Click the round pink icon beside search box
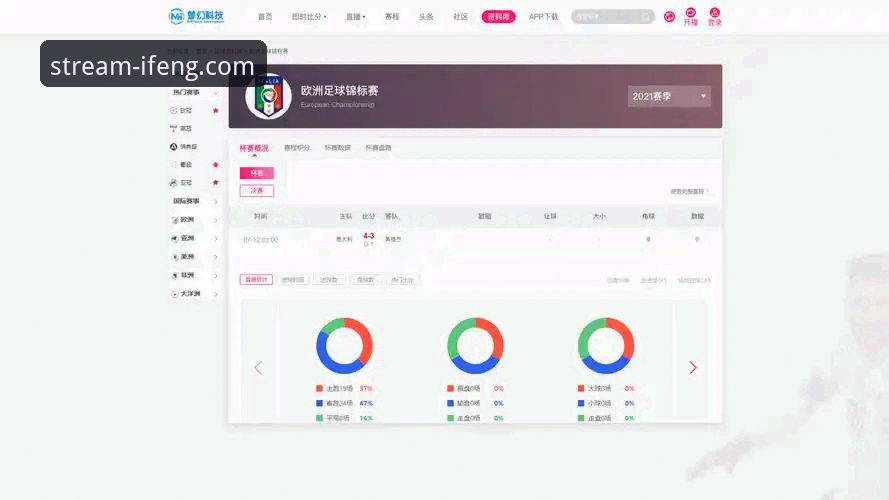This screenshot has height=500, width=889. point(669,17)
